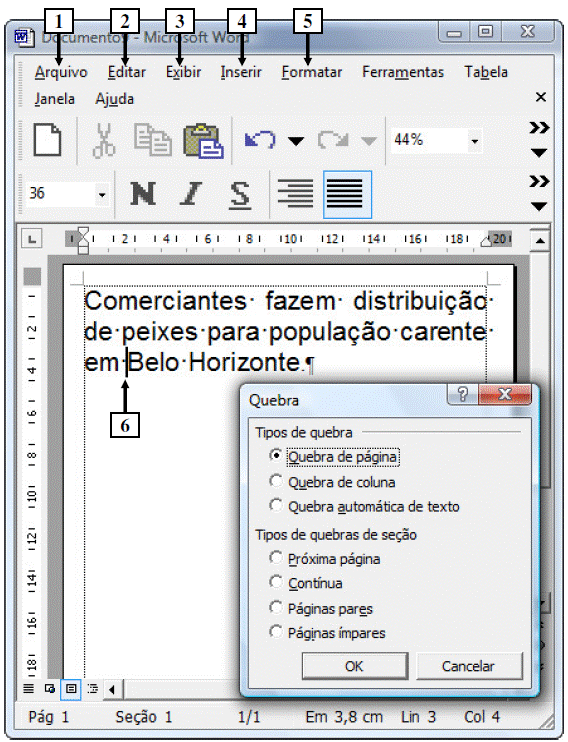Click the word Comerciantes in the document
The image size is (568, 742).
[x=165, y=301]
